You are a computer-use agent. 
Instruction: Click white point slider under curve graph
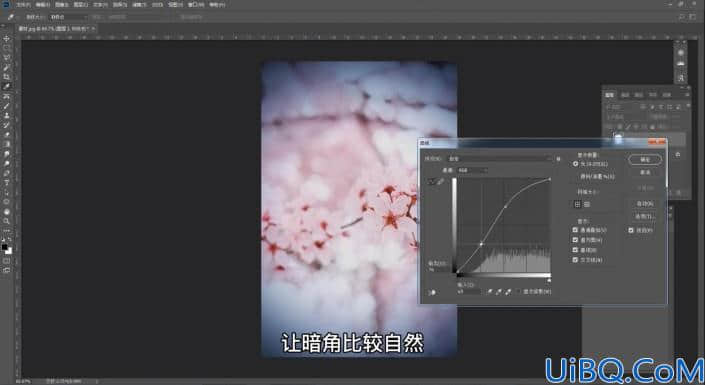pos(549,280)
